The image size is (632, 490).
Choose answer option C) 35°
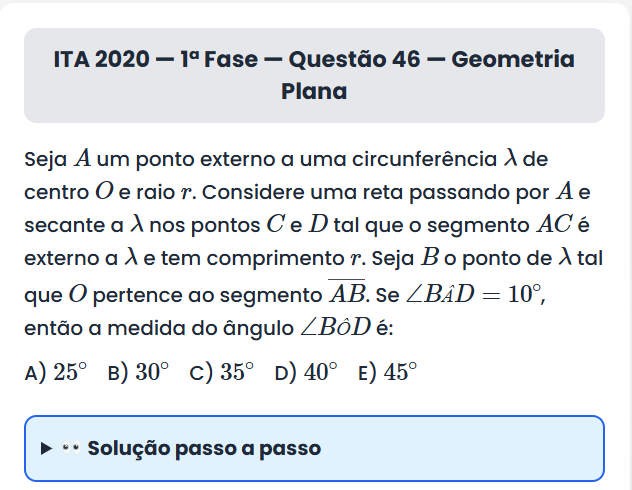(x=222, y=372)
